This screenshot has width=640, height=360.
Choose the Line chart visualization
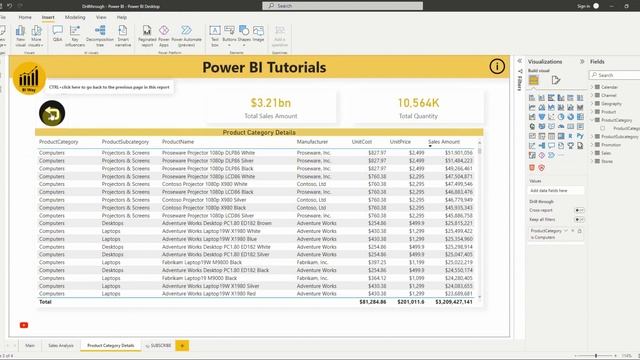(532, 107)
